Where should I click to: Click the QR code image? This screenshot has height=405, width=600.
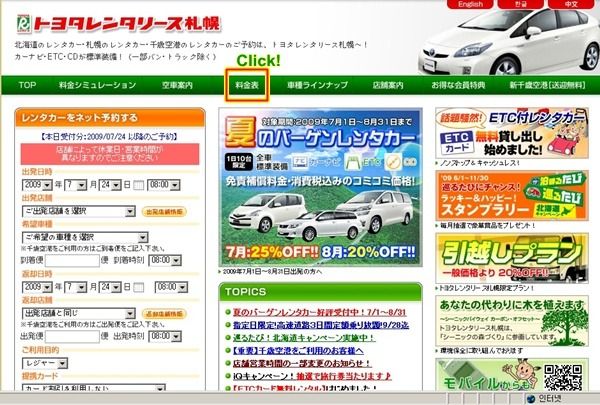click(x=563, y=377)
